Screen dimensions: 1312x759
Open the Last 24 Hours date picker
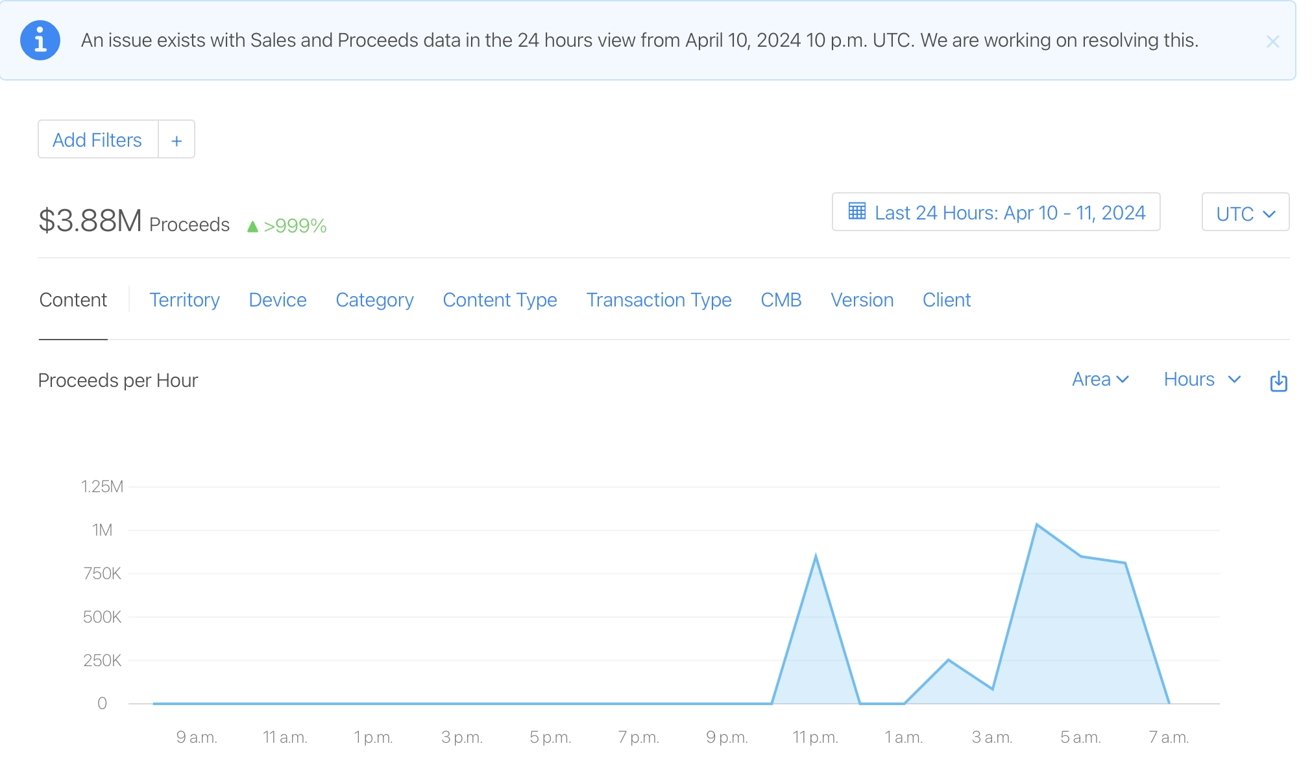click(995, 212)
